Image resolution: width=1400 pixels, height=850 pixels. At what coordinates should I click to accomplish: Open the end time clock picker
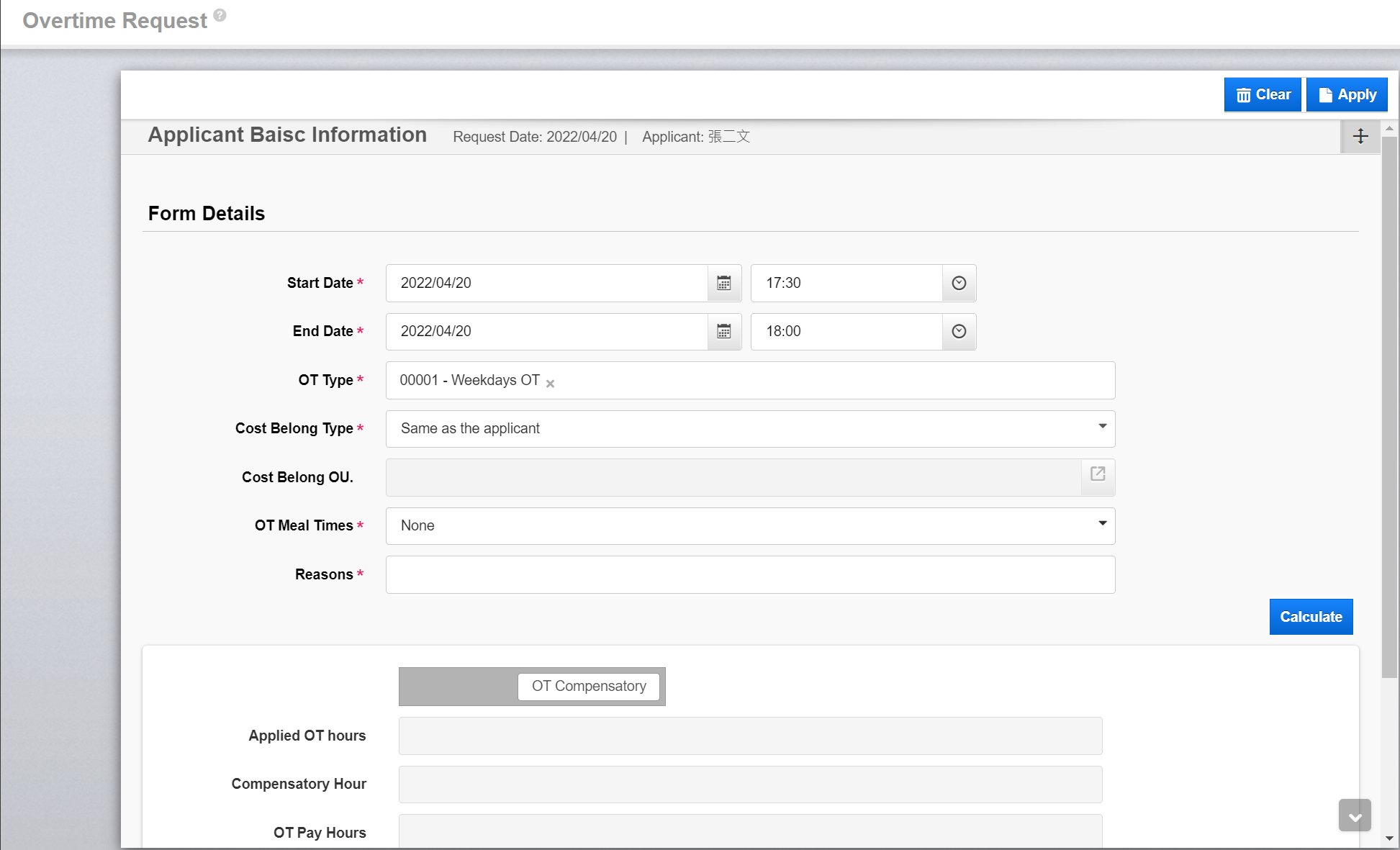[959, 332]
